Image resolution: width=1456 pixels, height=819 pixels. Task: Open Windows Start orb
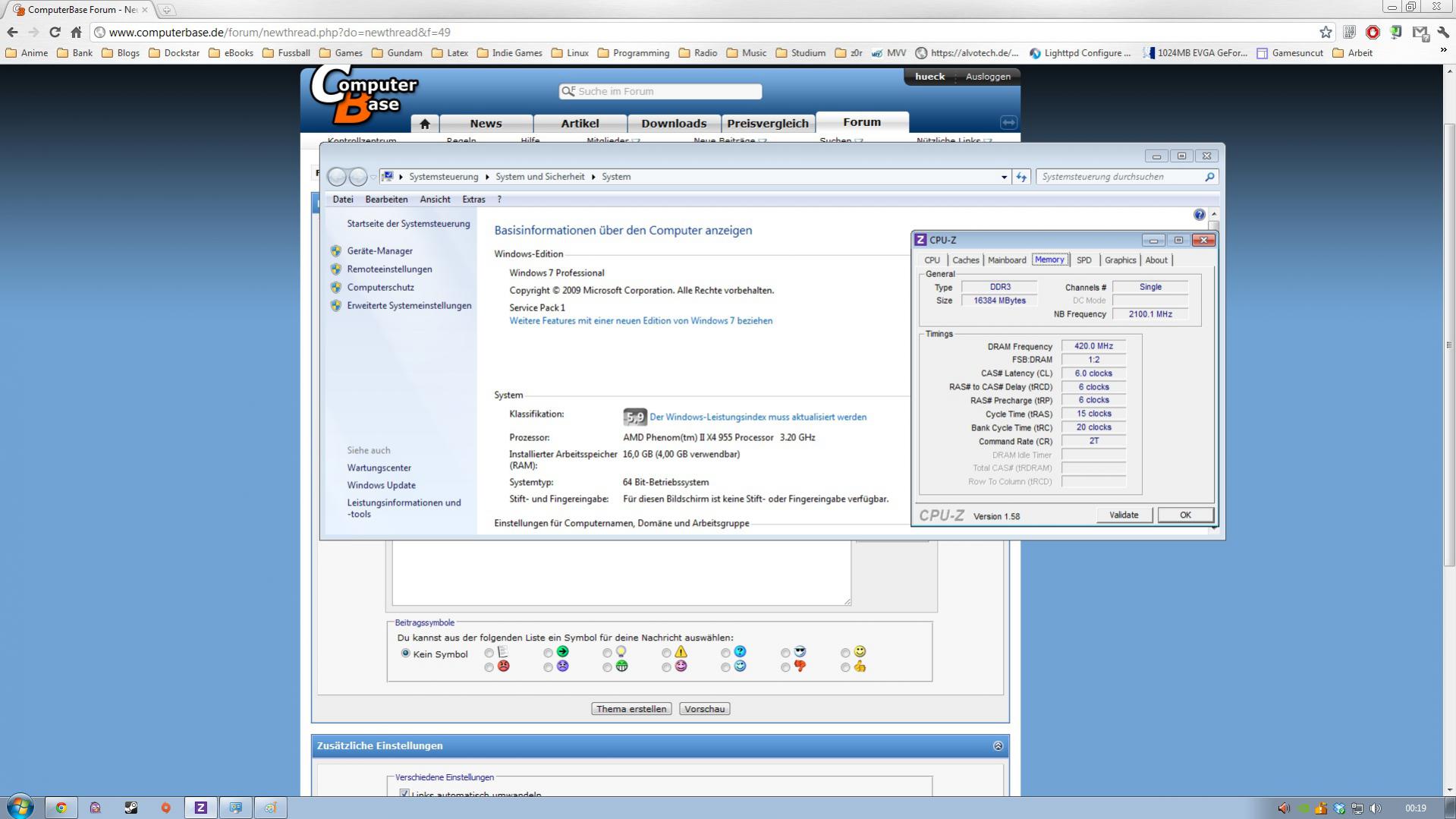(20, 807)
